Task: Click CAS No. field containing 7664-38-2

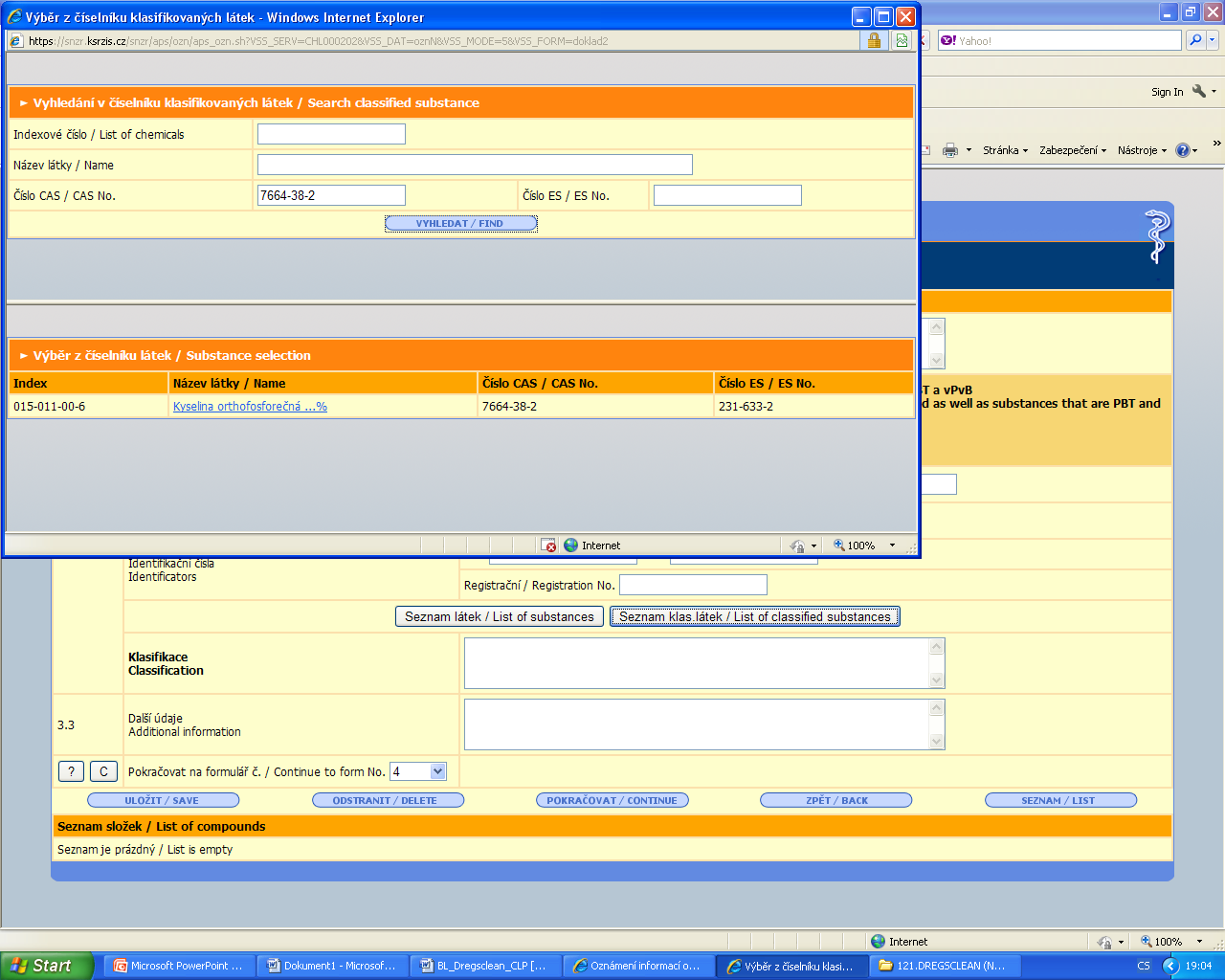Action: [x=331, y=195]
